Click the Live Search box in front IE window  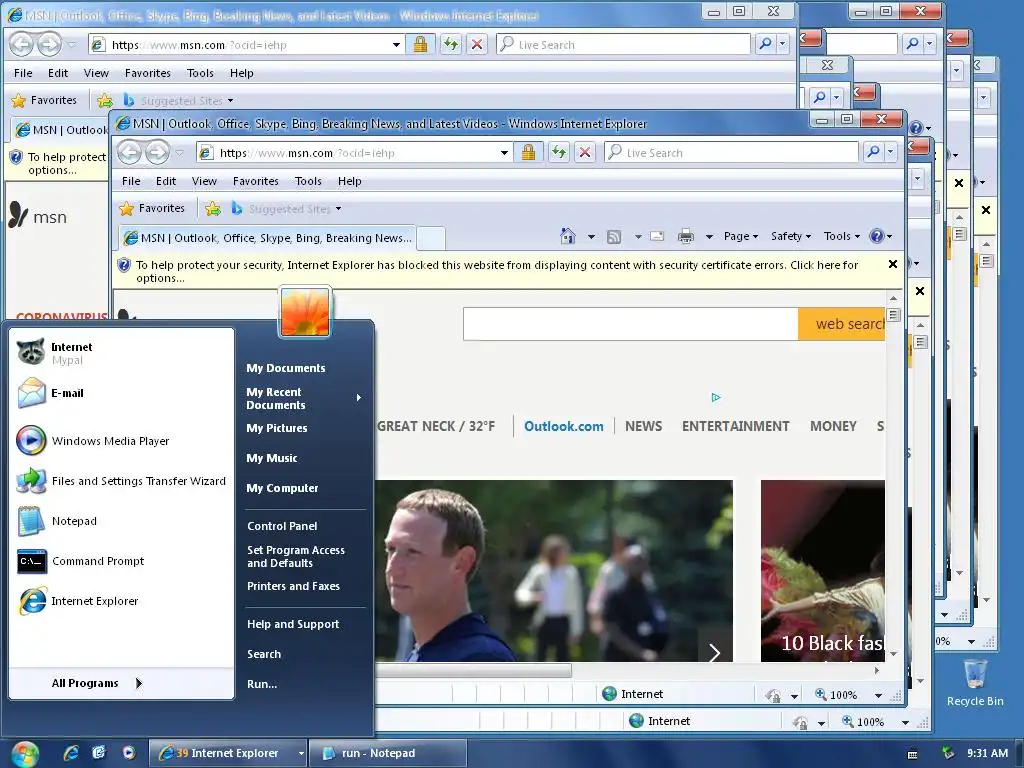[x=731, y=153]
